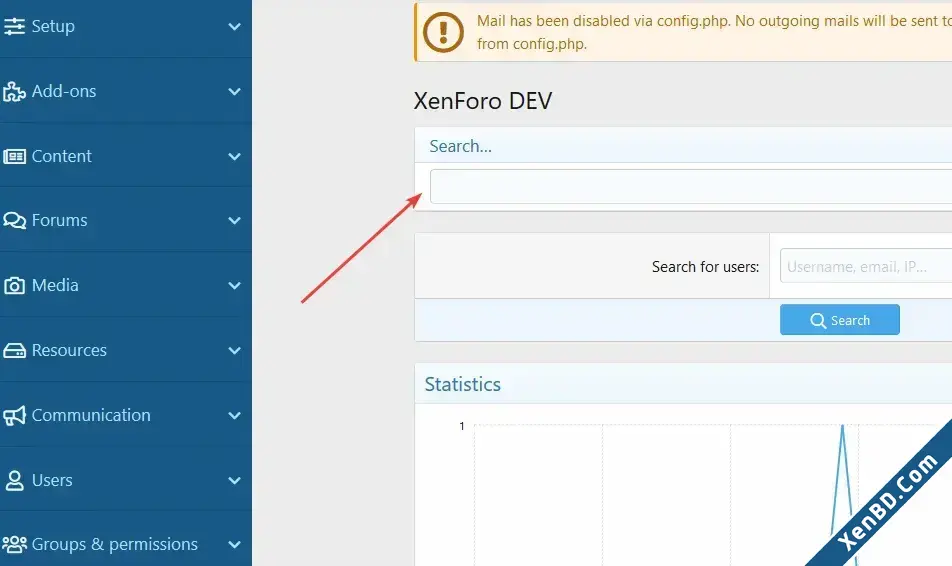Click the Add-ons puzzle piece icon
Viewport: 952px width, 566px height.
coord(14,92)
